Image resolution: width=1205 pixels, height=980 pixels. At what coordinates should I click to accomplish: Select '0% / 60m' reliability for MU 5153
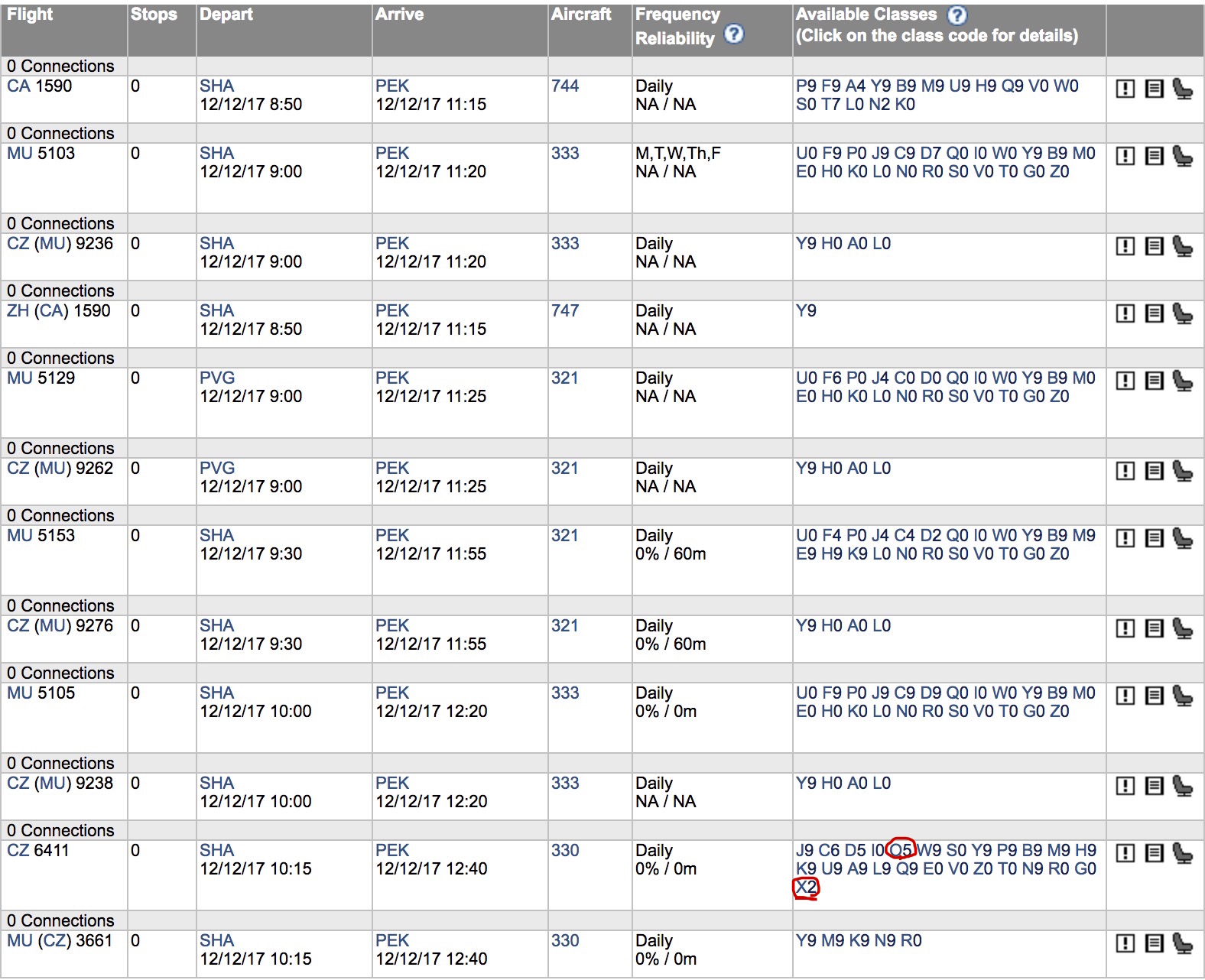click(671, 554)
